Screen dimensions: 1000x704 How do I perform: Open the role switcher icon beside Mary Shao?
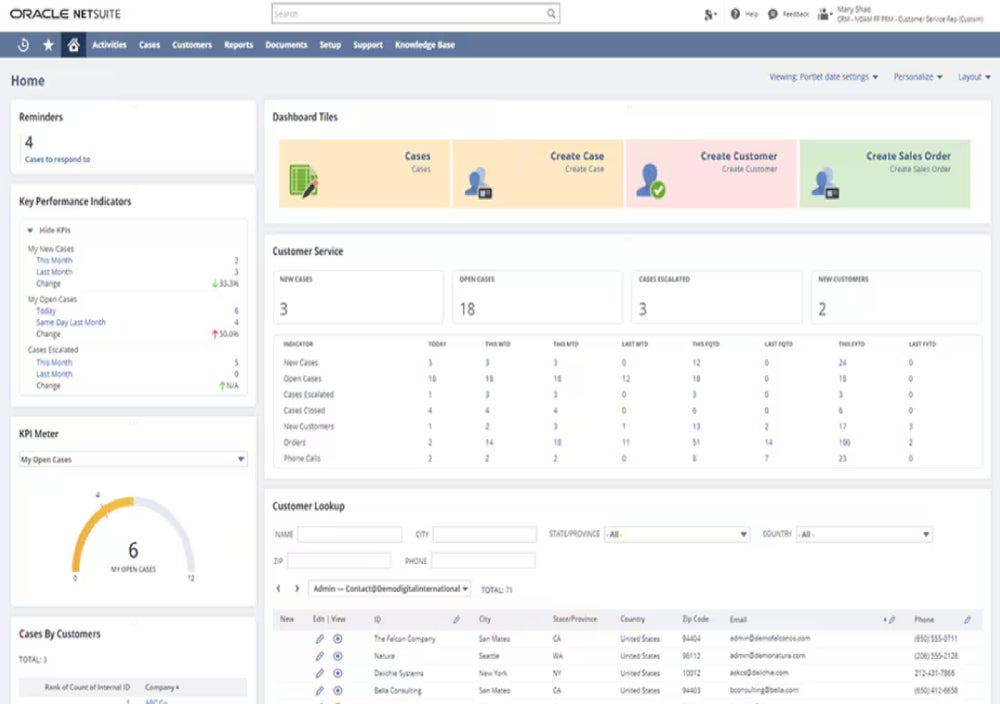(825, 14)
